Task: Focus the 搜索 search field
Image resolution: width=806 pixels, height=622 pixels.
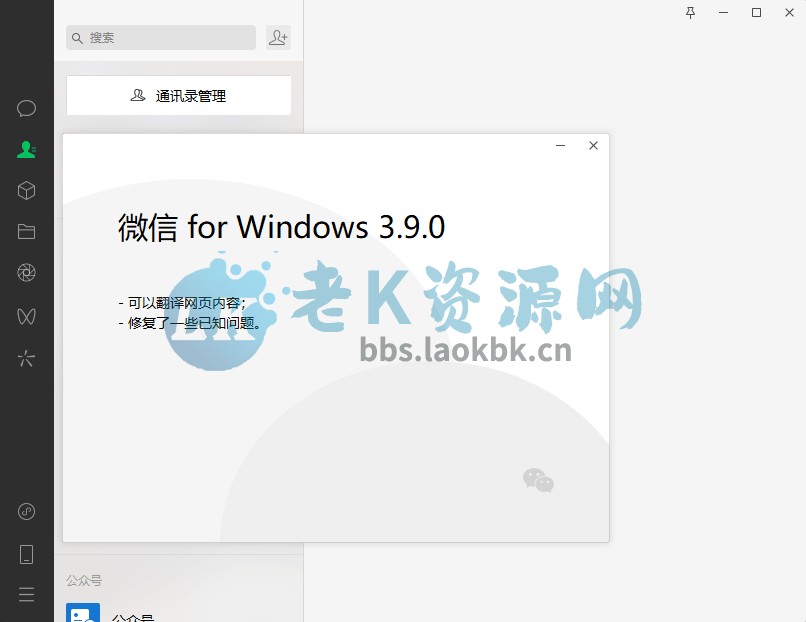Action: (161, 38)
